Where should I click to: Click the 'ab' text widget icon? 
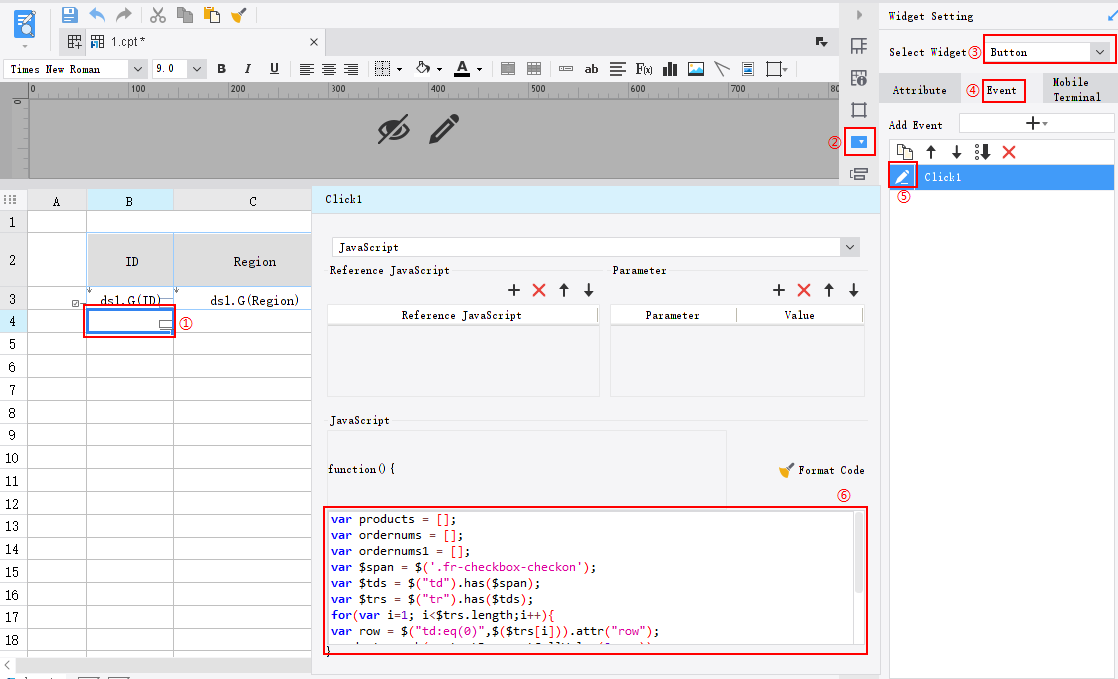(x=591, y=68)
